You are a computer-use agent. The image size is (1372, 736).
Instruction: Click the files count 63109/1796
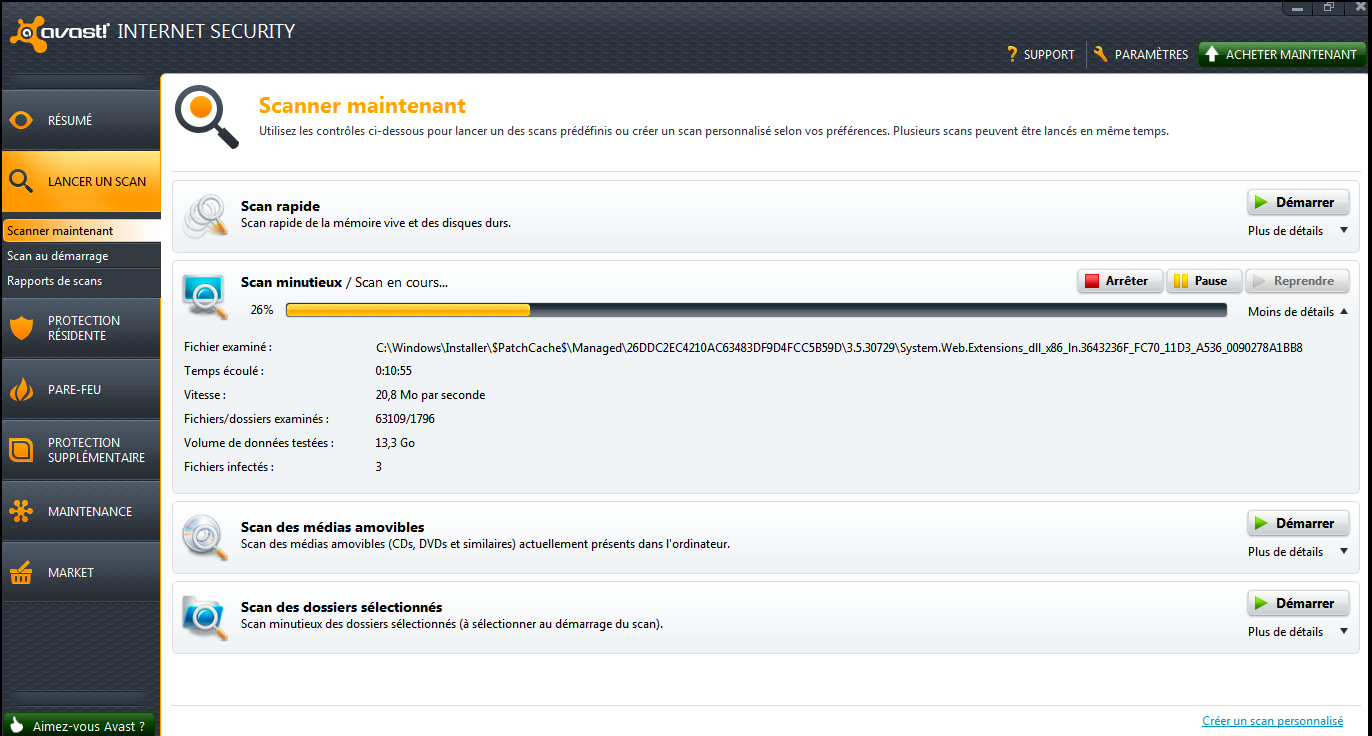click(x=405, y=419)
